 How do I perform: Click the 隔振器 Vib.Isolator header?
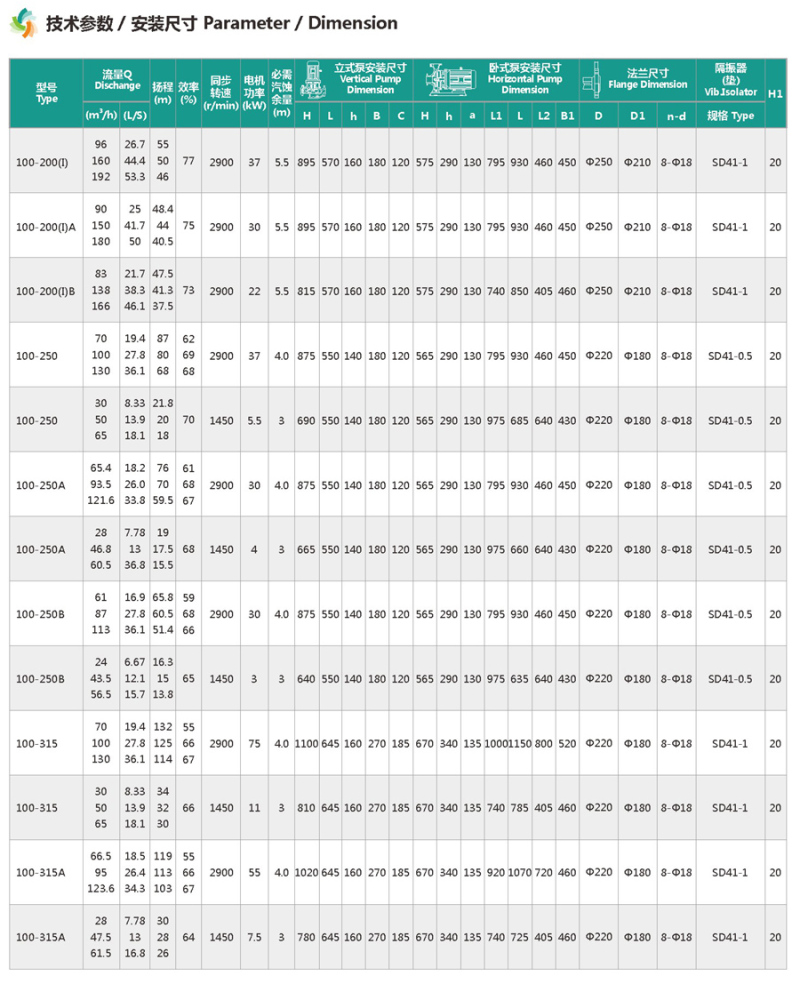[x=730, y=80]
